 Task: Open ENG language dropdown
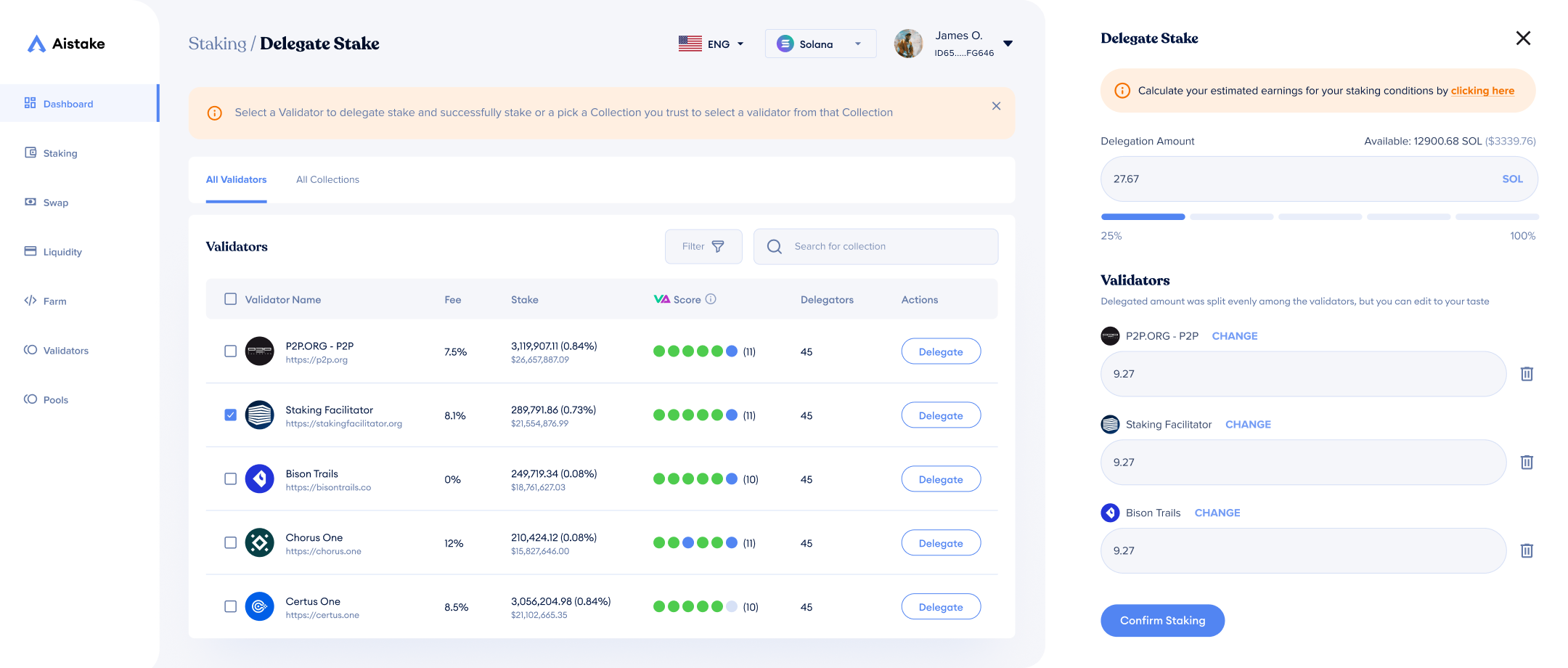pos(711,44)
